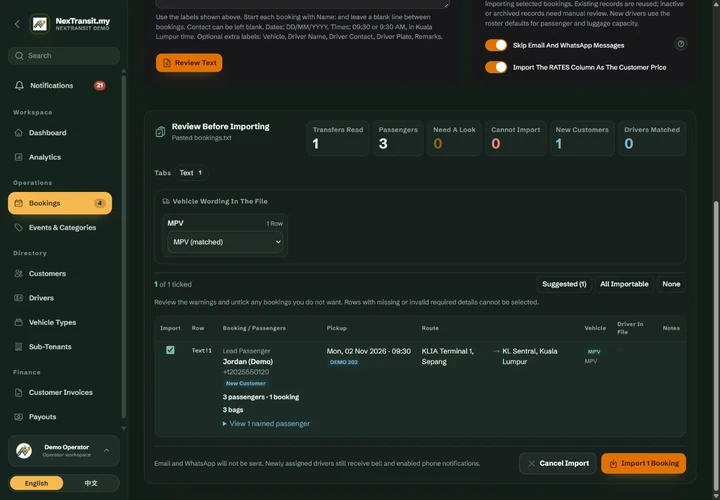
Task: Click the Analytics chart icon
Action: (18, 157)
